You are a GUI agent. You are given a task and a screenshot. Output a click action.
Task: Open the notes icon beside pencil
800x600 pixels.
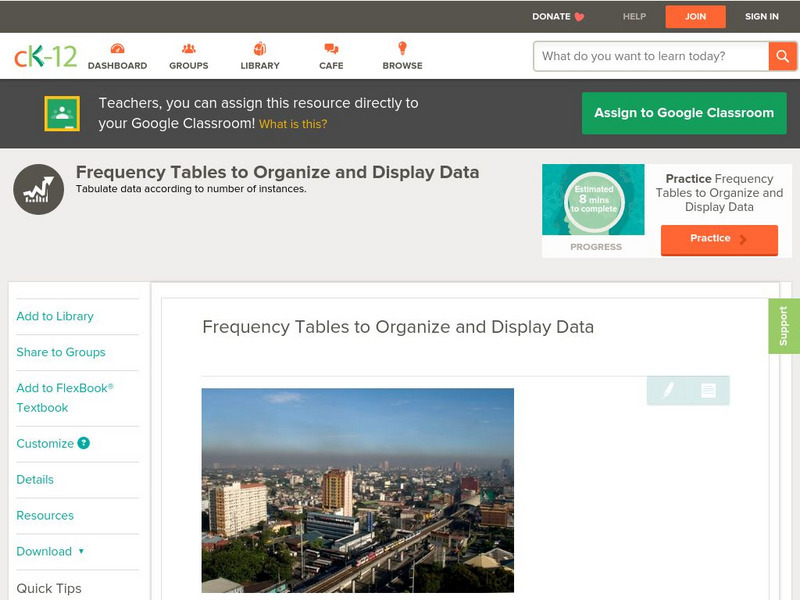(708, 390)
